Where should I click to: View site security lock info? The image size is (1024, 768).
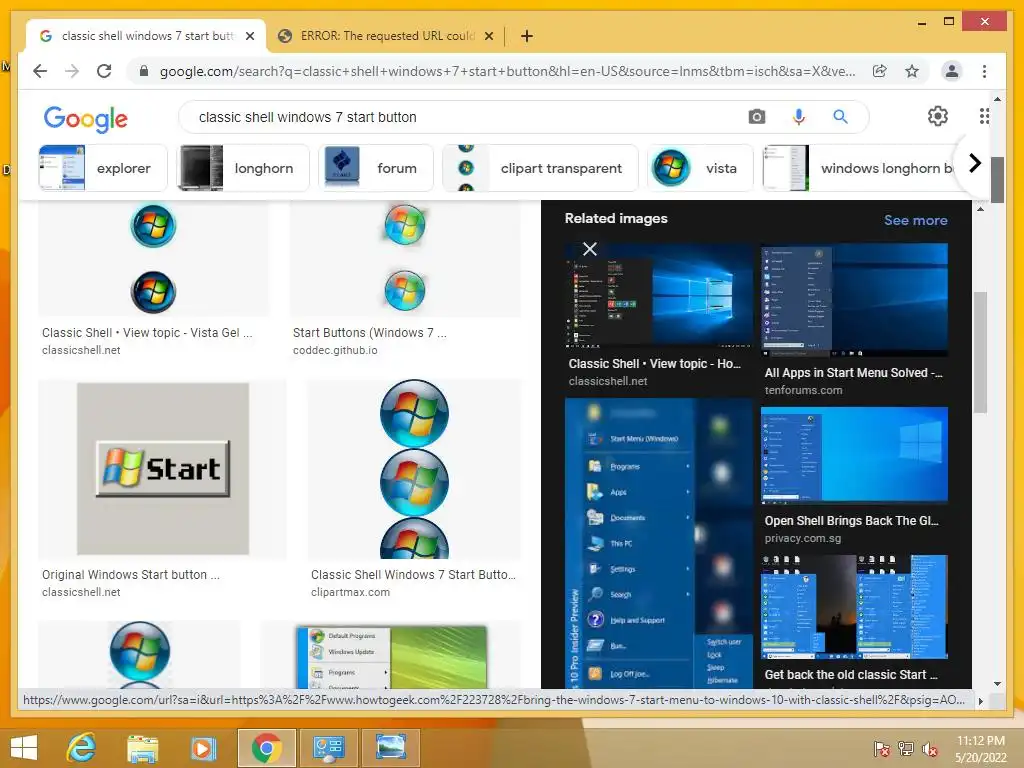click(x=144, y=71)
